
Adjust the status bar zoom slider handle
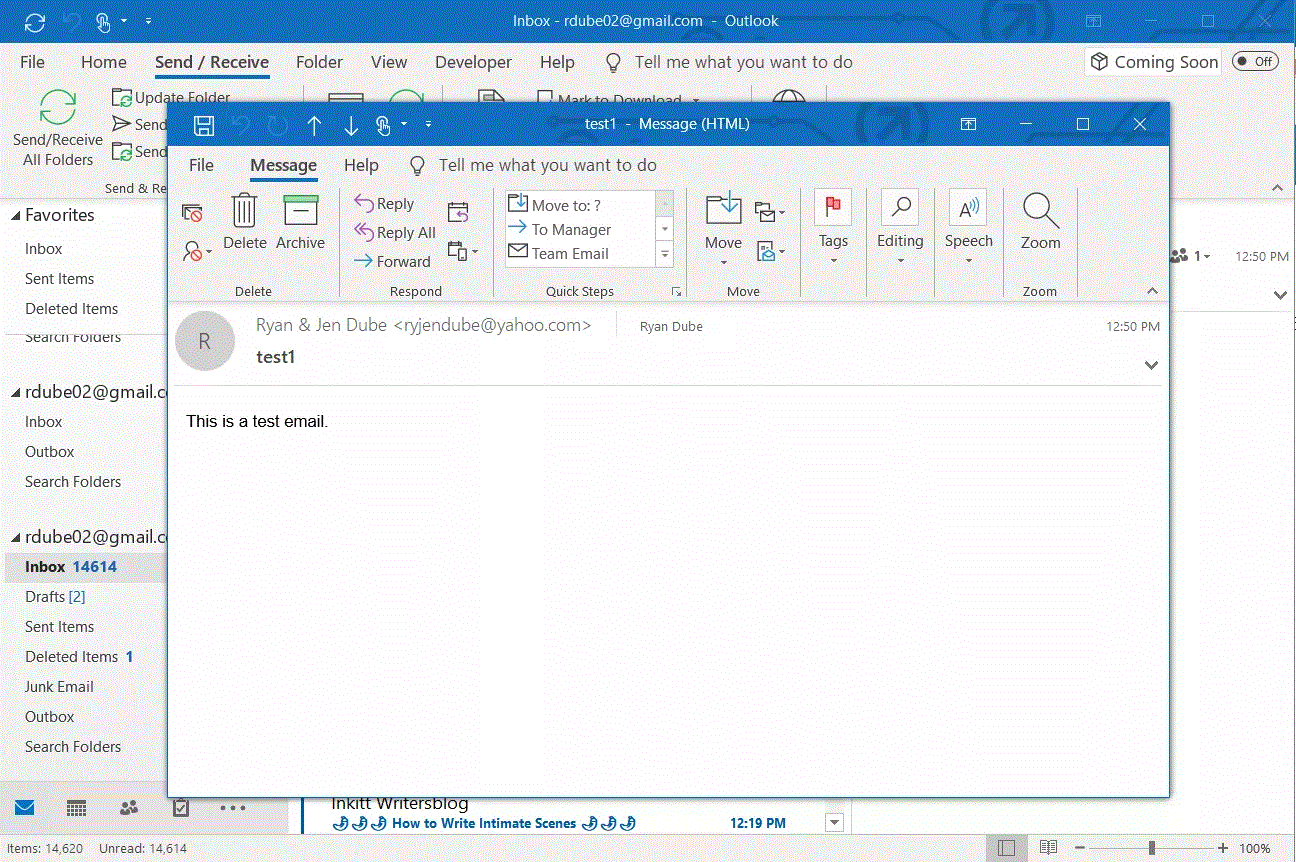pyautogui.click(x=1152, y=848)
